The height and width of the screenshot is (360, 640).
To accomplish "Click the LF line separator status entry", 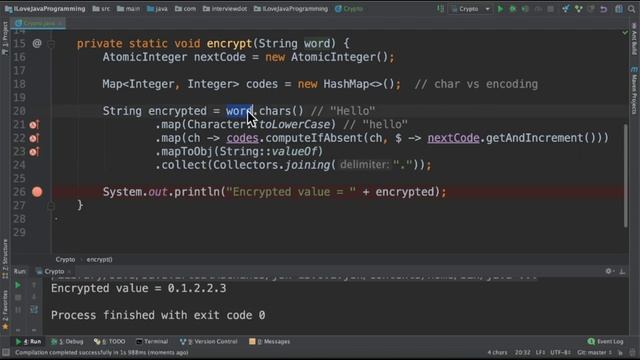I will coord(540,353).
